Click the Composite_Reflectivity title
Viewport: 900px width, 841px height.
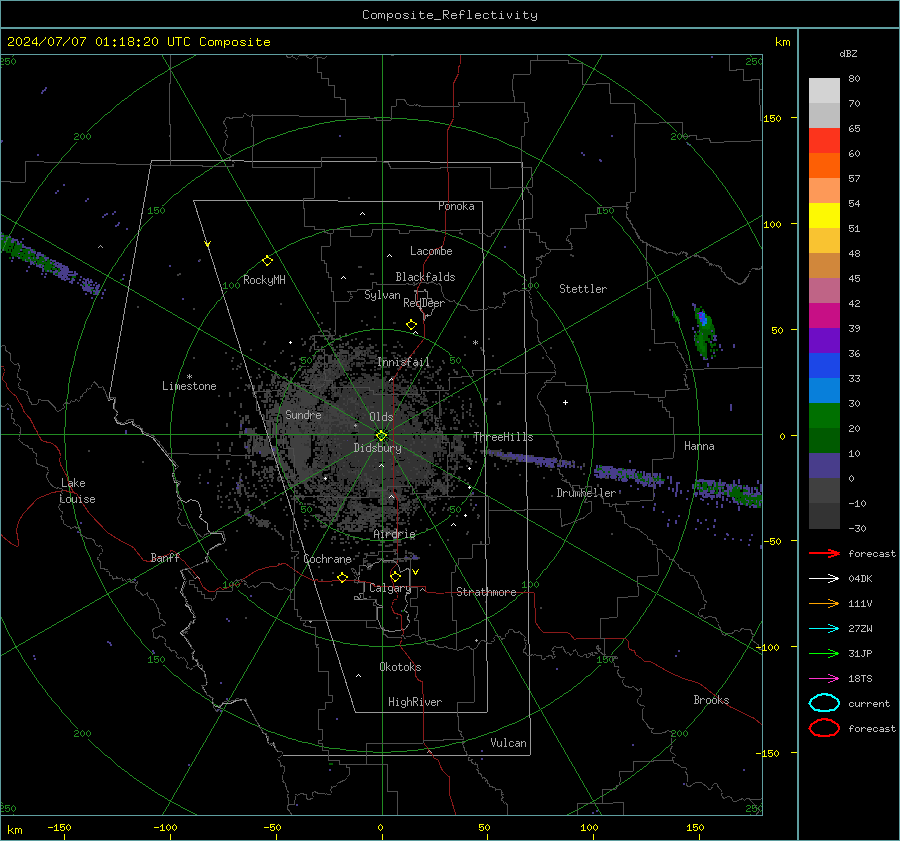click(450, 15)
